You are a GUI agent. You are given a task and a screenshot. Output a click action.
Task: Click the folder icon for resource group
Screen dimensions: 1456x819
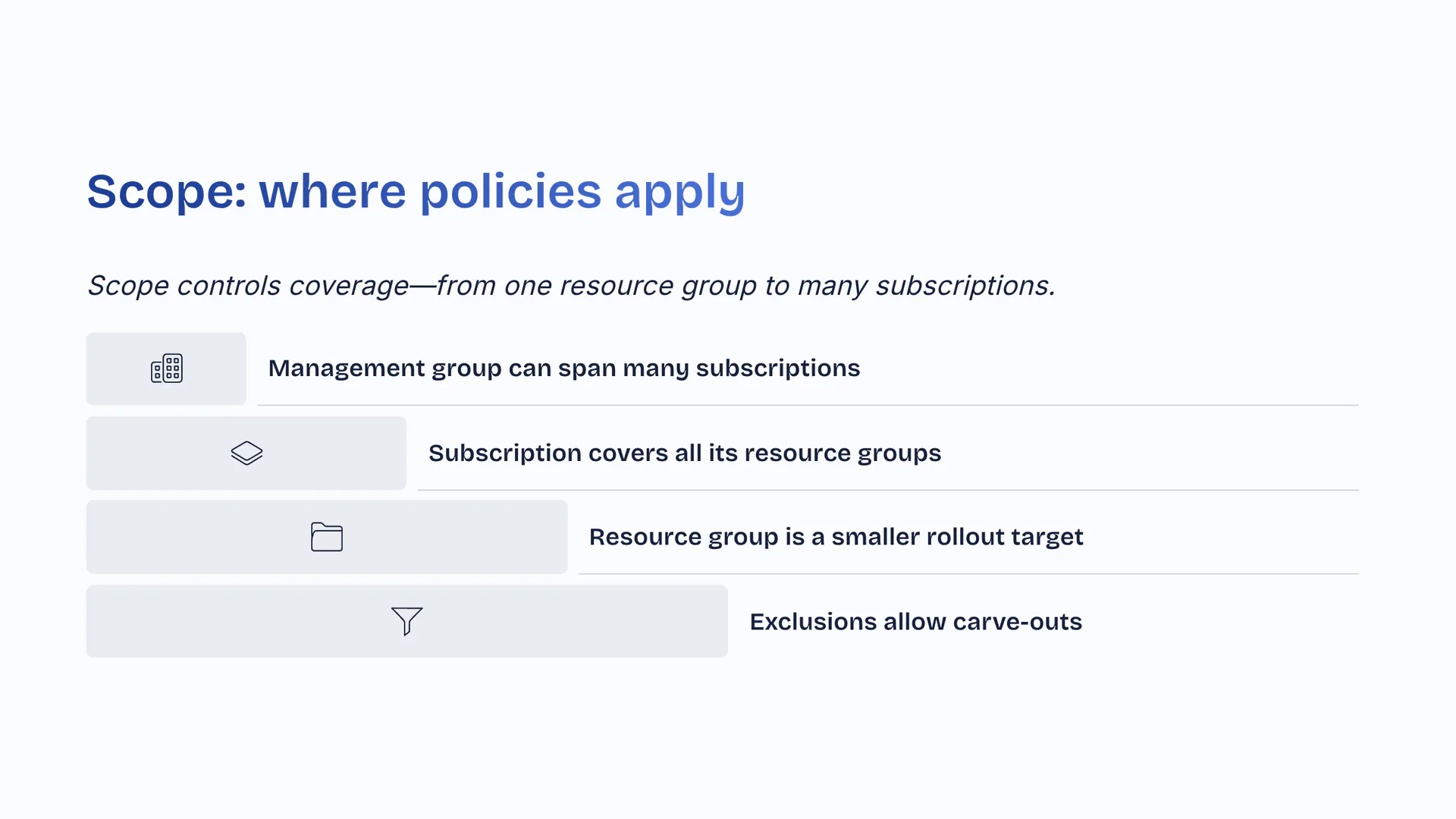pos(327,537)
